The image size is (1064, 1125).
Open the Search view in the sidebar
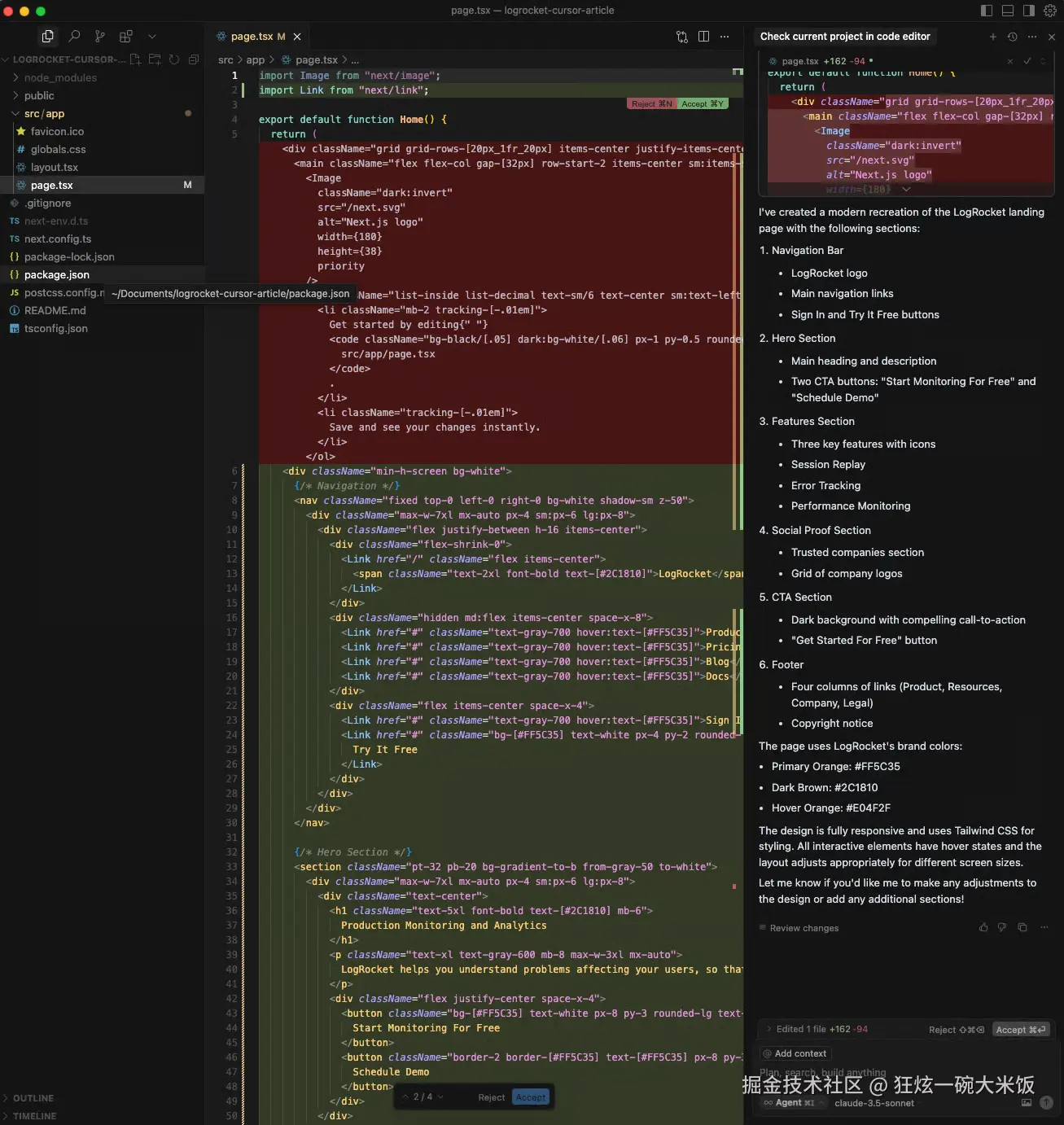(74, 36)
